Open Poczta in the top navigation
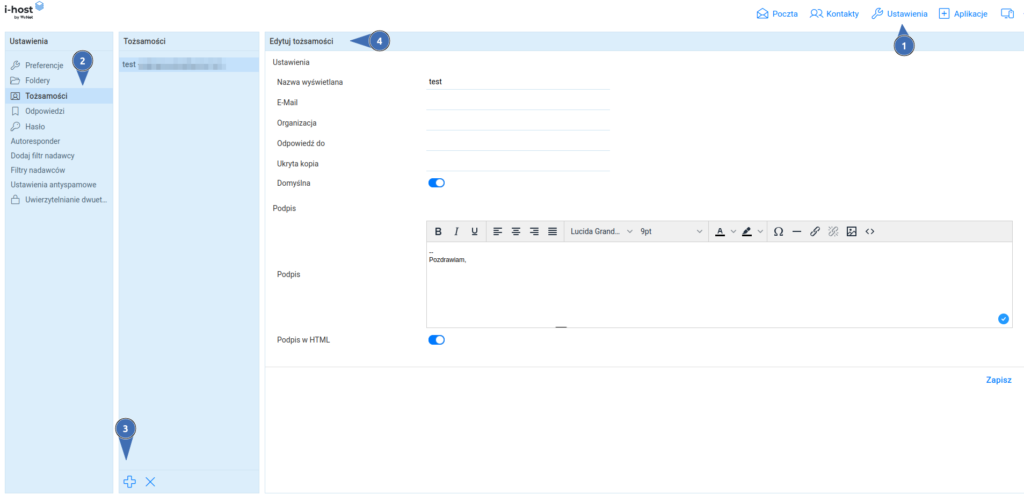 coord(777,14)
